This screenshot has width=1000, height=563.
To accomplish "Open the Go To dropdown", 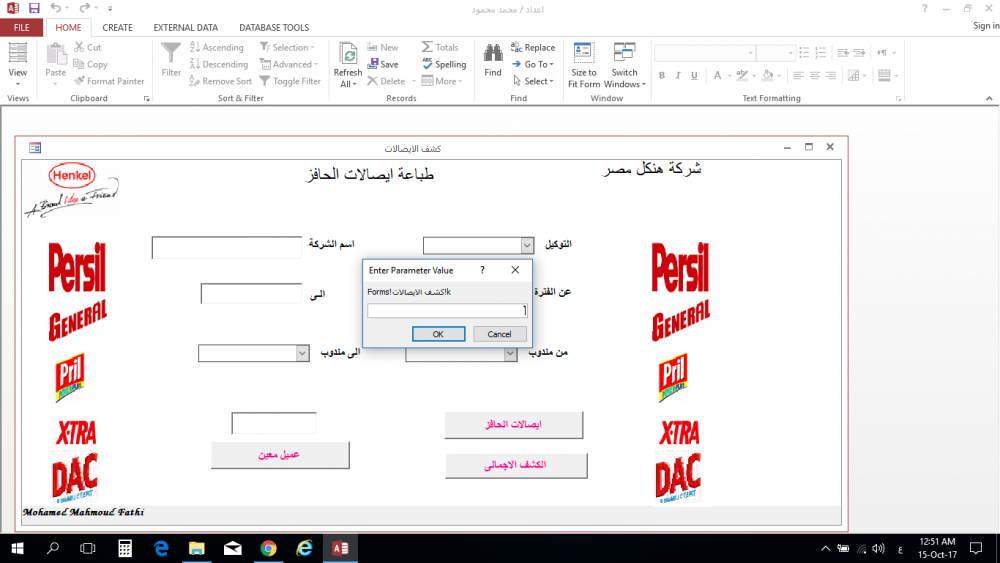I will pos(533,64).
